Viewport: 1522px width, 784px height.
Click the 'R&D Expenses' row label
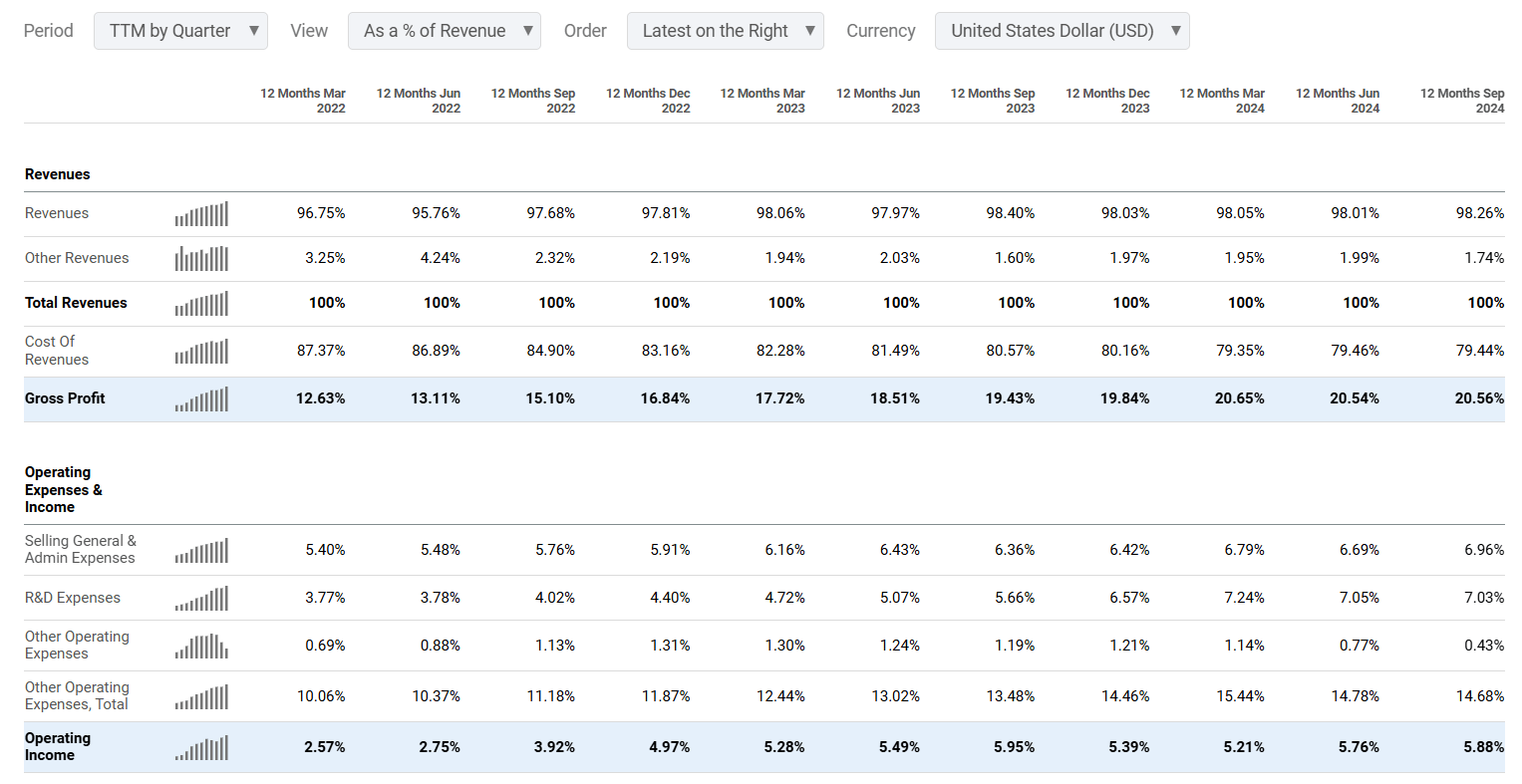click(73, 598)
